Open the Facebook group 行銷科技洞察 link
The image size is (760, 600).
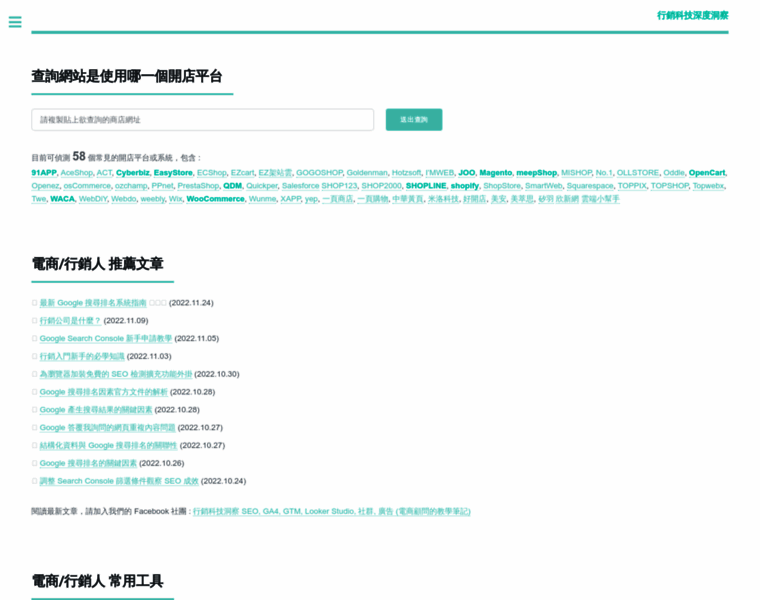tap(332, 511)
